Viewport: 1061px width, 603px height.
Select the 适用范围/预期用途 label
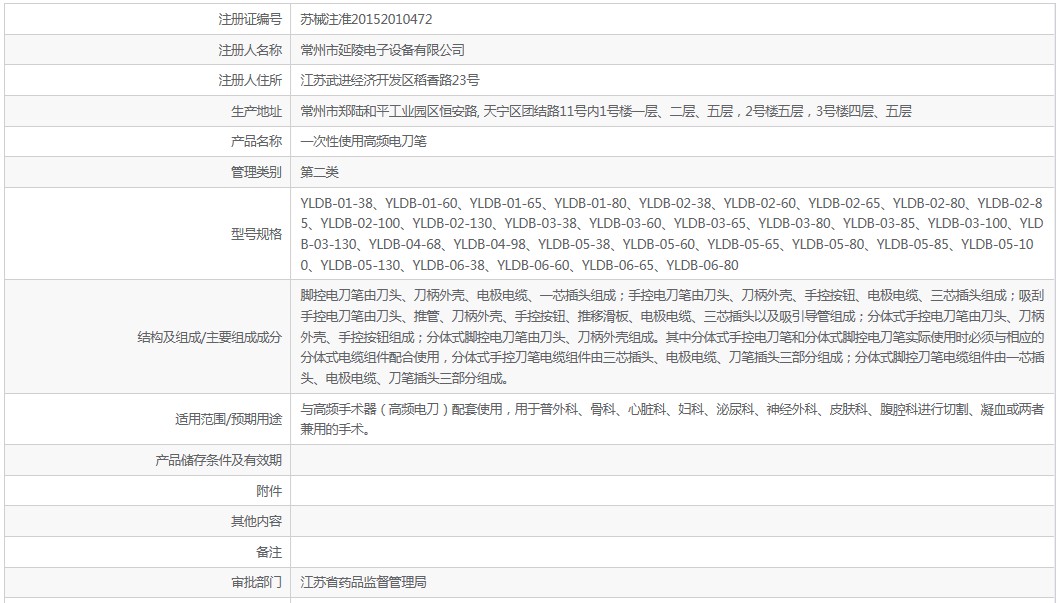tap(228, 420)
